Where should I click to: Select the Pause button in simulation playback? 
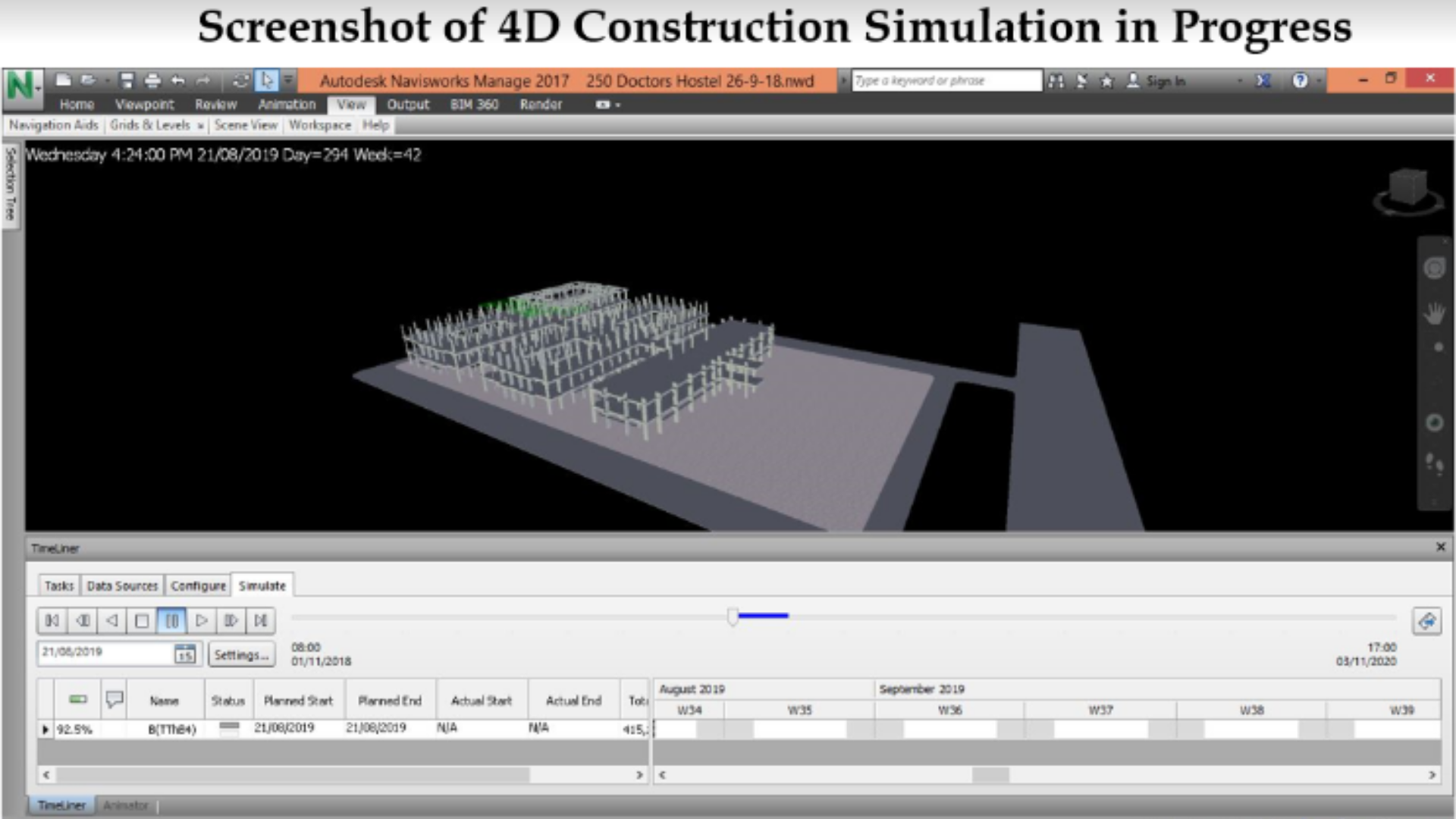172,620
